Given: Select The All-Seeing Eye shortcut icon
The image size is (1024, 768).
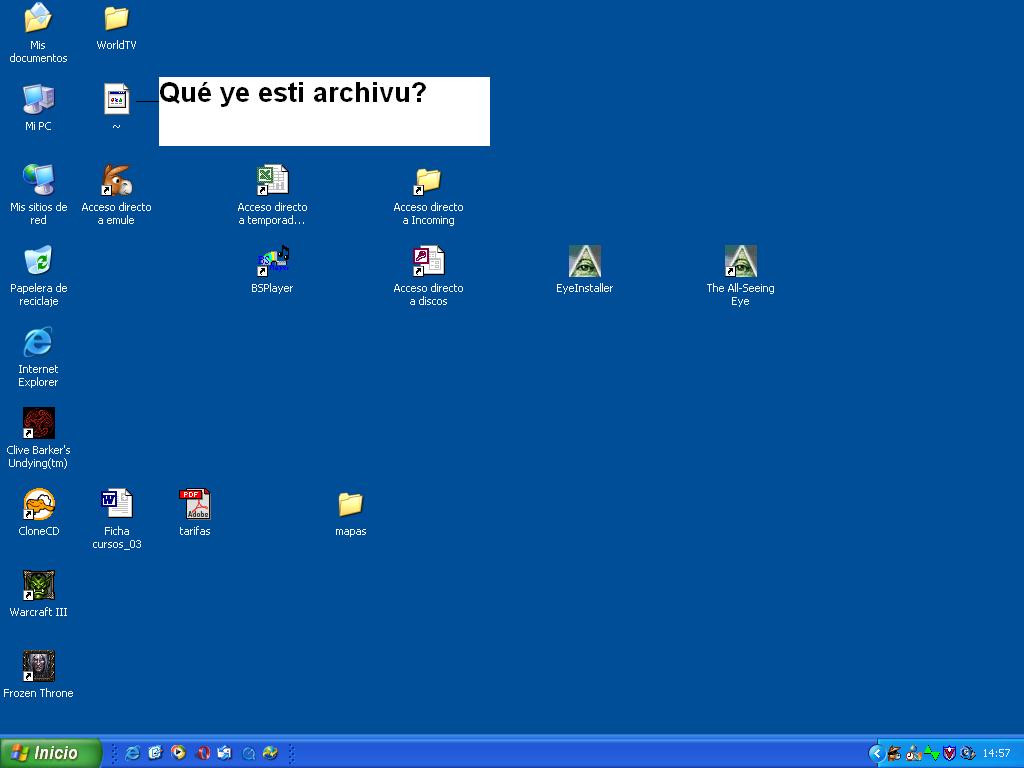Looking at the screenshot, I should coord(740,262).
